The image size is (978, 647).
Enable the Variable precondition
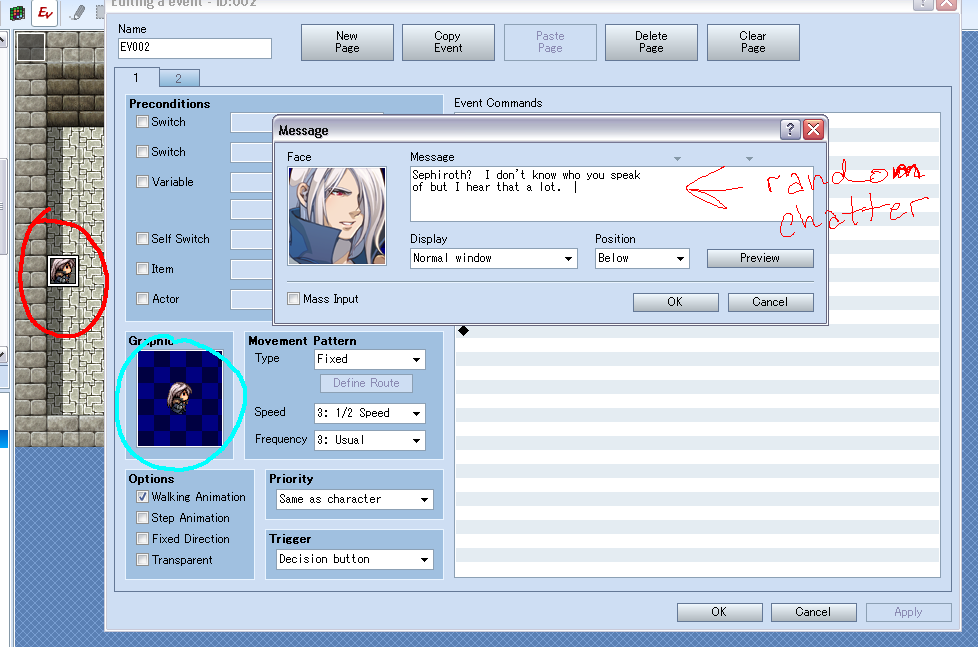tap(142, 182)
